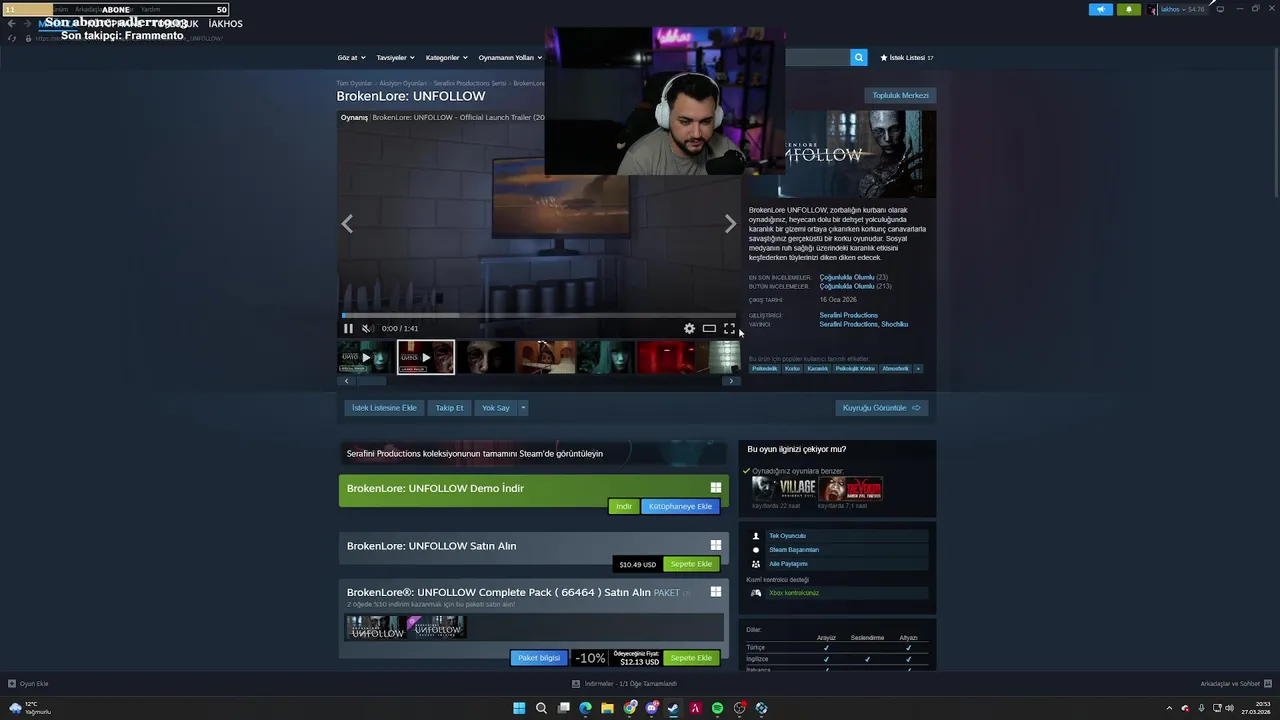Open Kuyruğu Görüntüle queue button

click(881, 408)
